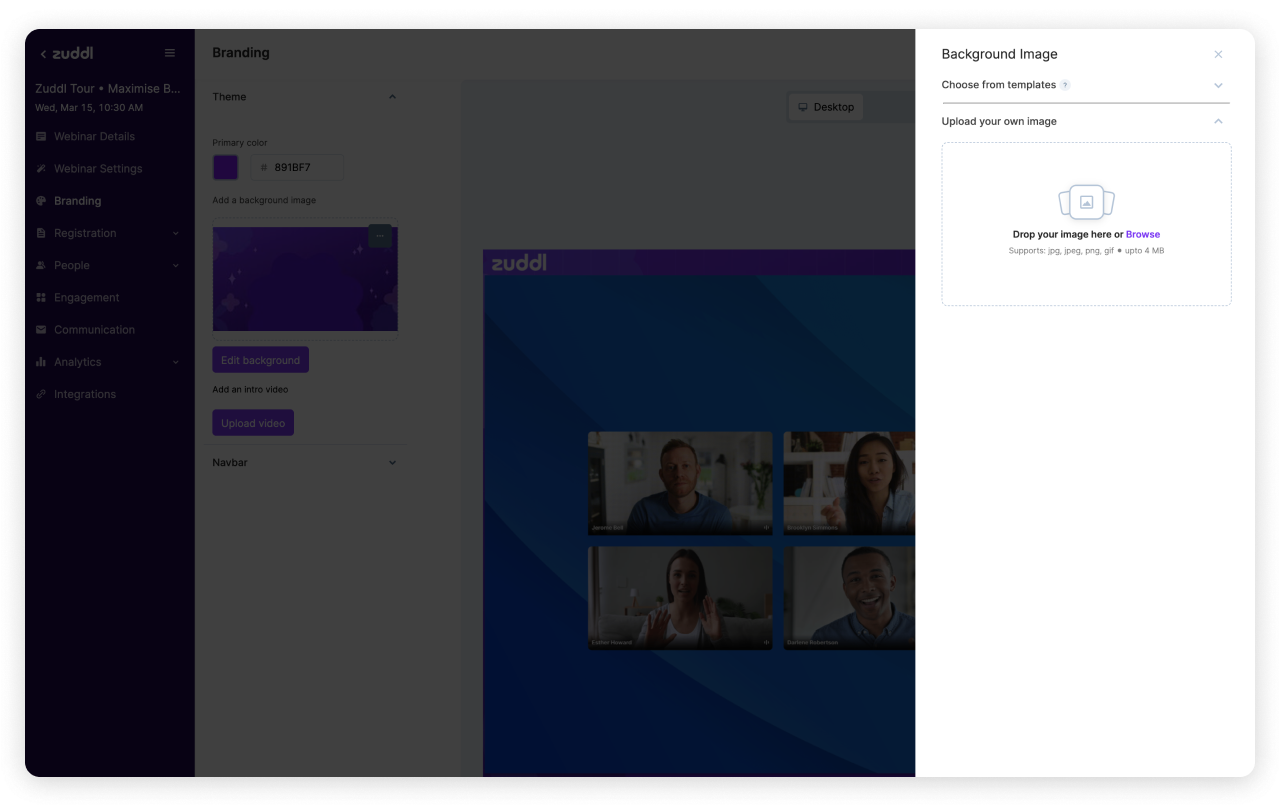Click the Esther Howard video tile
Screen dimensions: 1280x811
click(680, 598)
